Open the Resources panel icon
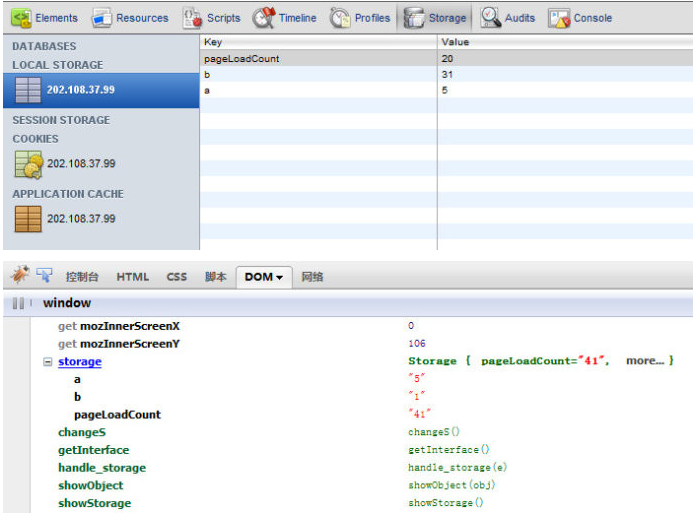This screenshot has height=528, width=695. [x=102, y=18]
